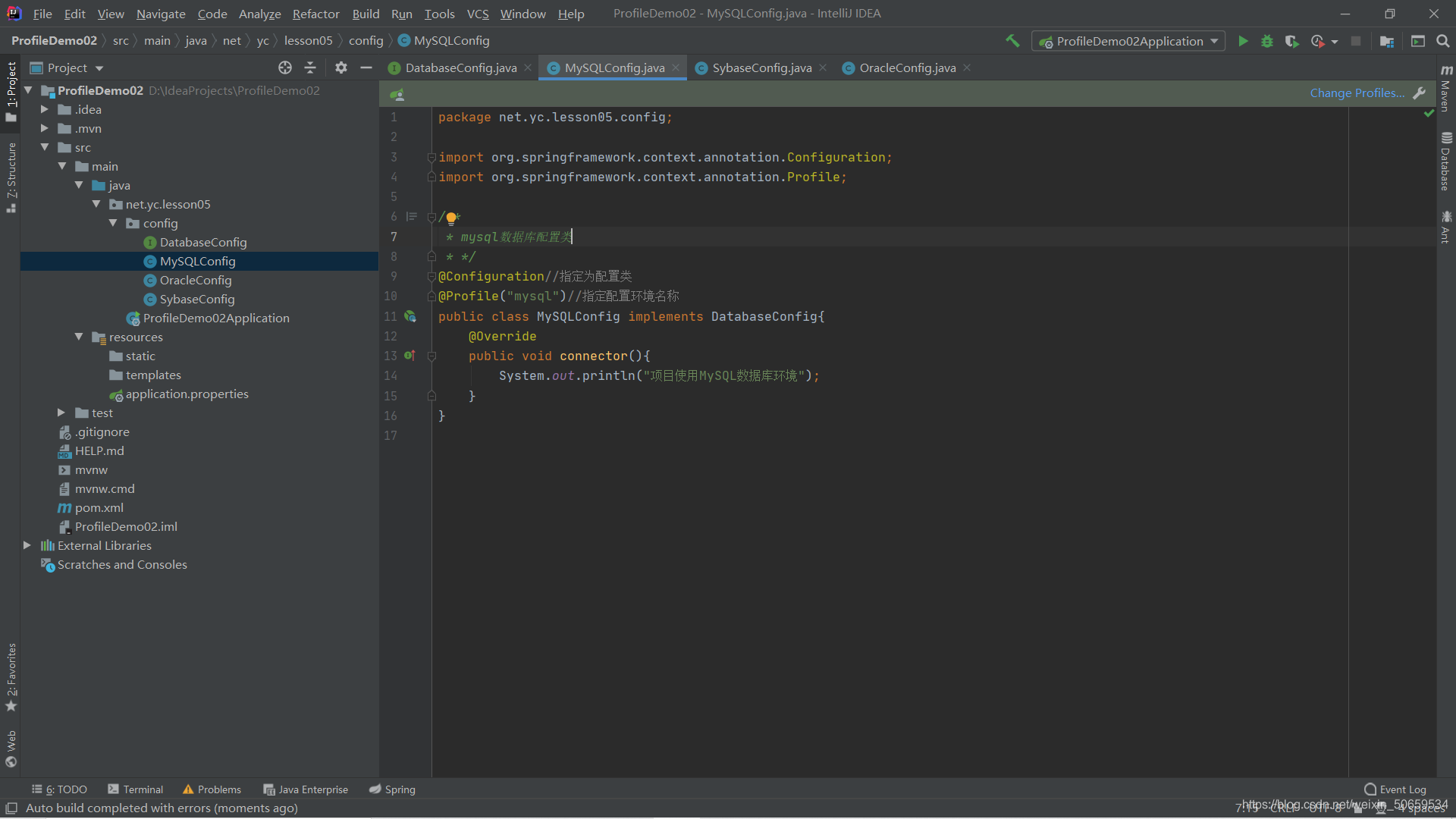The image size is (1456, 819).
Task: Click the Search Everywhere magnifier icon
Action: point(1443,41)
